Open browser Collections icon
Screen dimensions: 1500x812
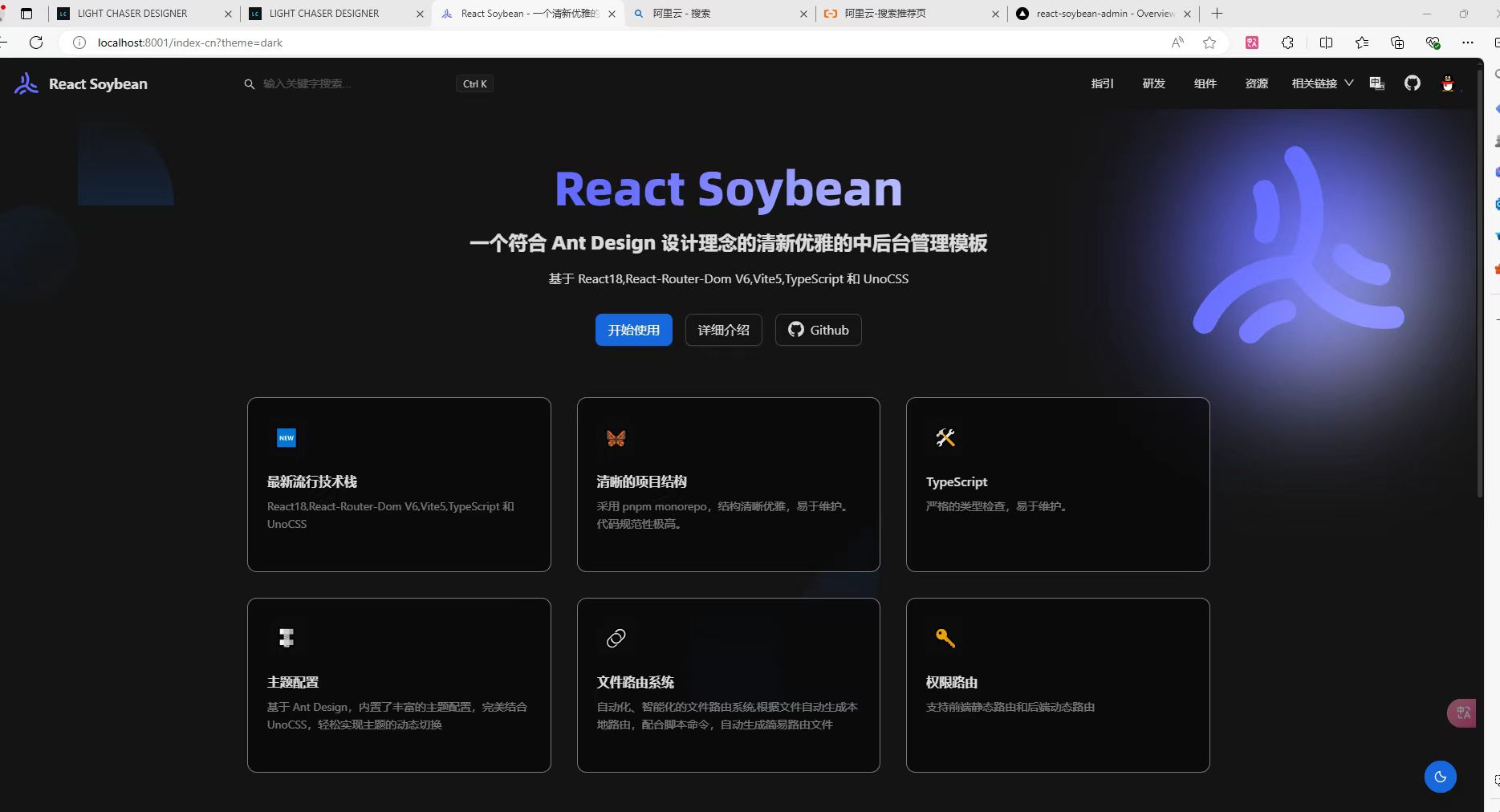(x=1397, y=43)
